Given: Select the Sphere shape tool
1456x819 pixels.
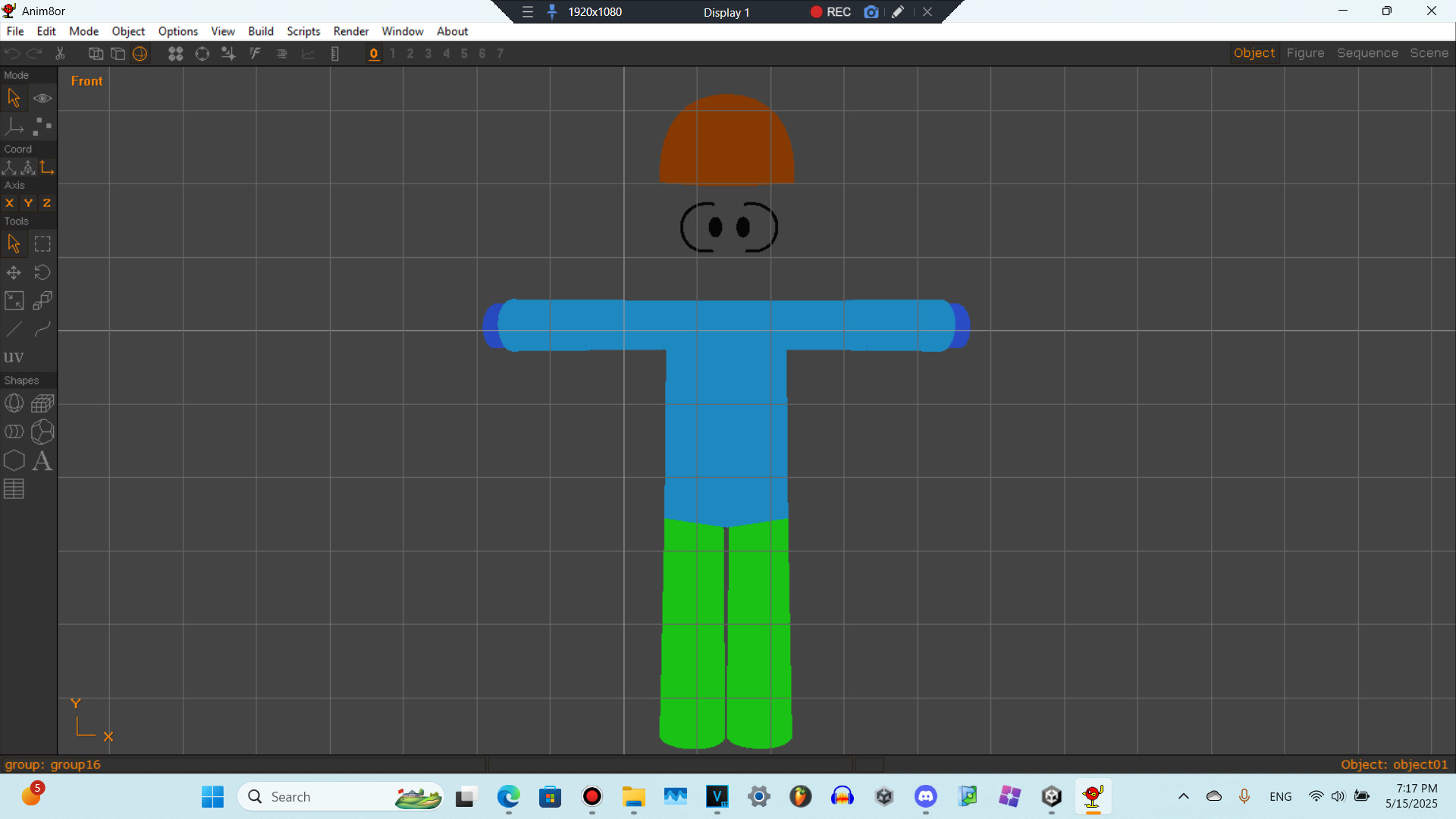Looking at the screenshot, I should pos(14,403).
